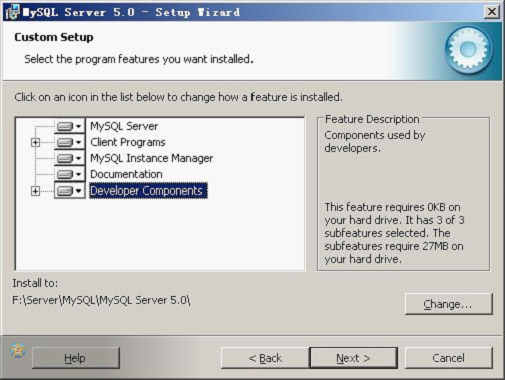Select the Developer Components feature
This screenshot has width=505, height=380.
tap(148, 191)
